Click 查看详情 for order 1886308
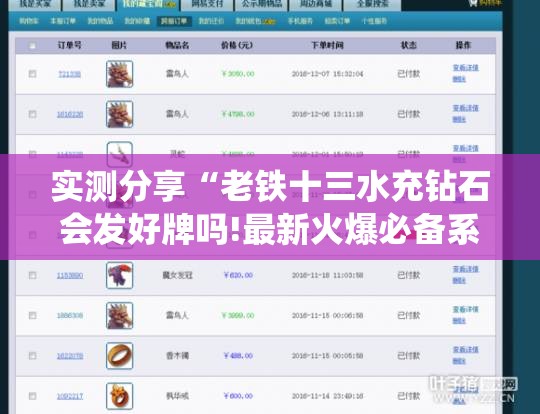Screen dimensions: 540x414 [466, 310]
